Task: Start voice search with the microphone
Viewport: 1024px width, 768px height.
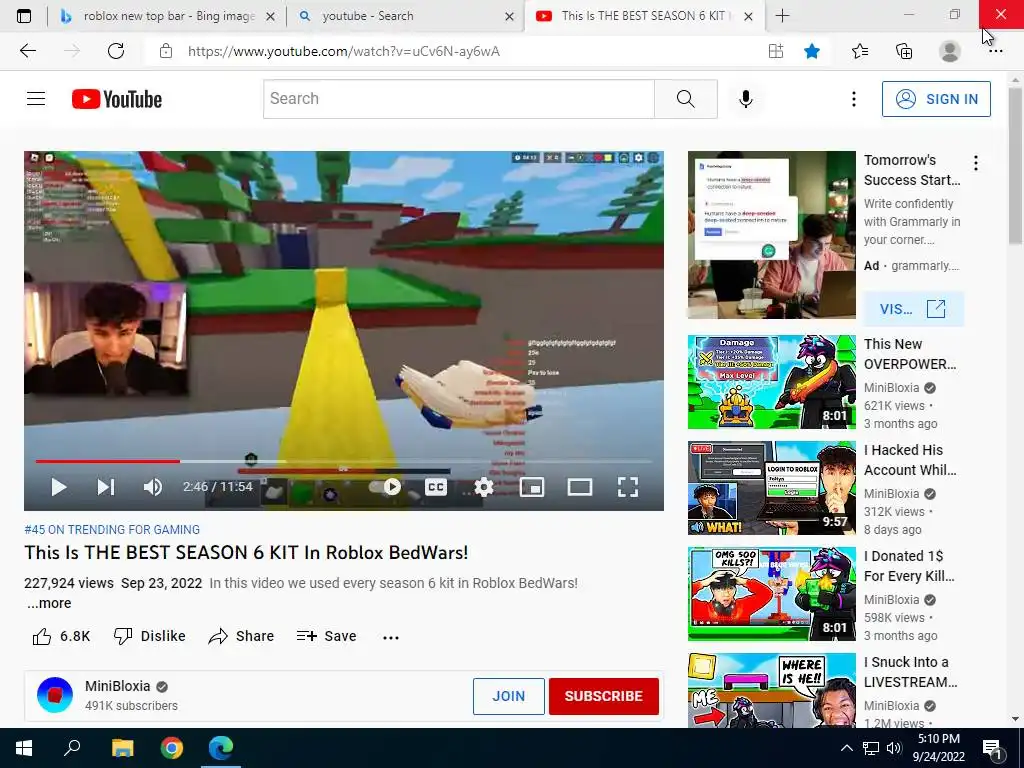Action: (x=746, y=99)
